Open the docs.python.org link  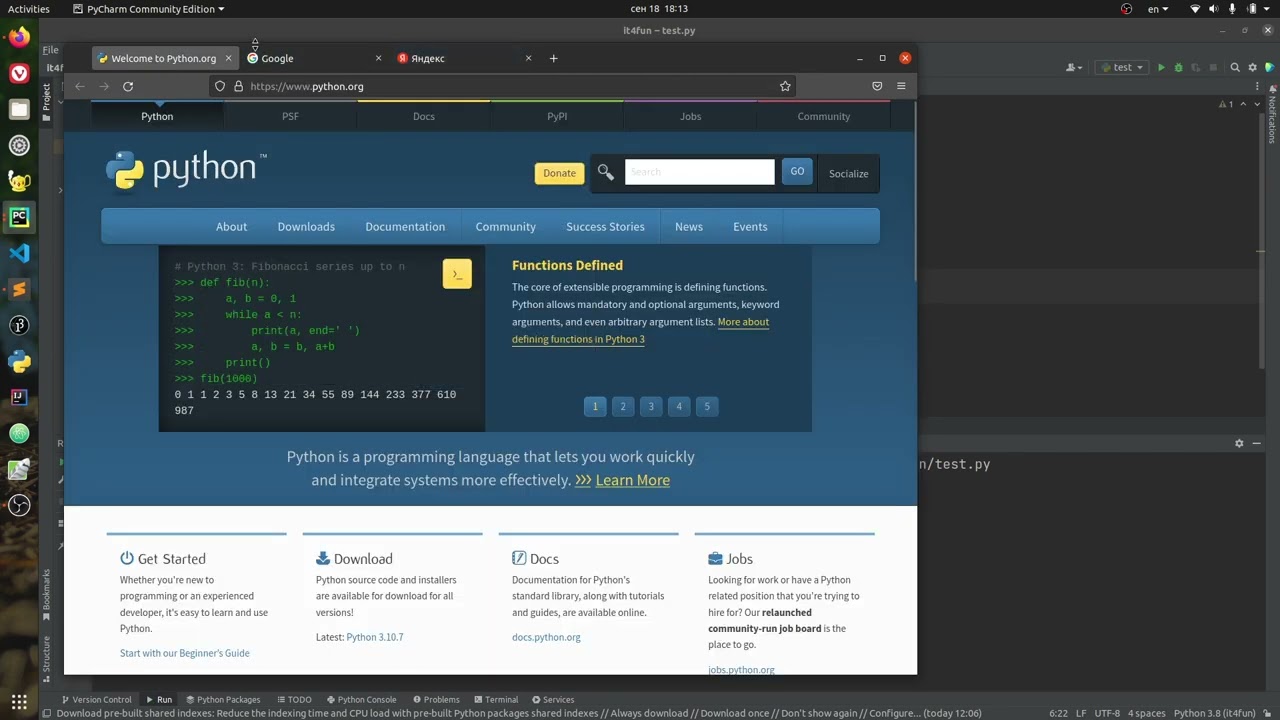click(546, 637)
